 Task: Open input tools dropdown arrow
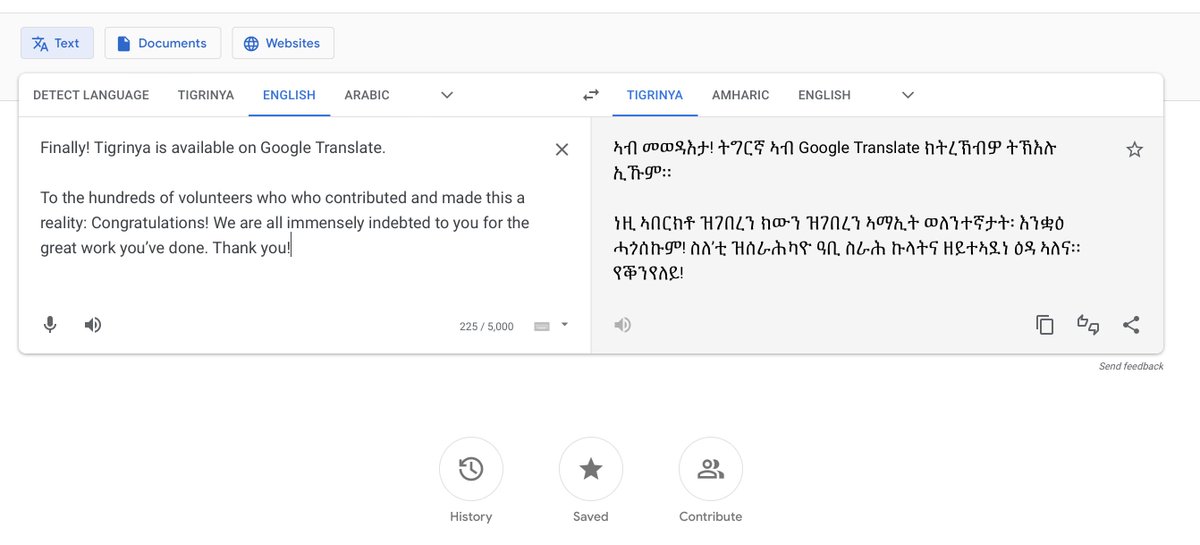pos(565,325)
